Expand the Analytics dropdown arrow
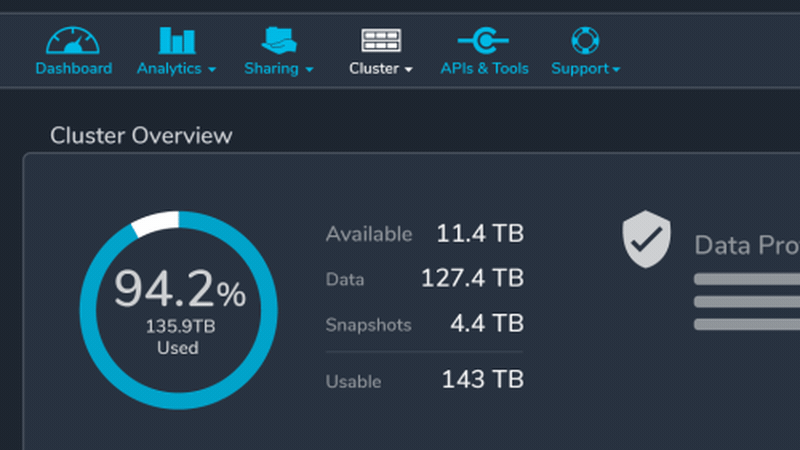 (212, 70)
